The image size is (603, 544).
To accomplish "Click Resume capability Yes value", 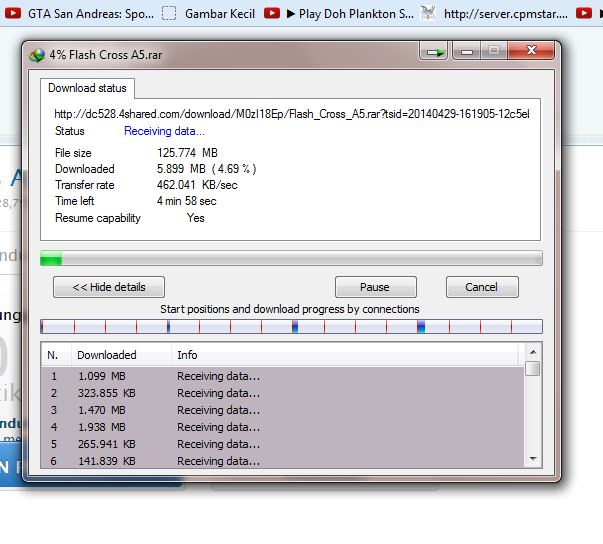I will [196, 218].
